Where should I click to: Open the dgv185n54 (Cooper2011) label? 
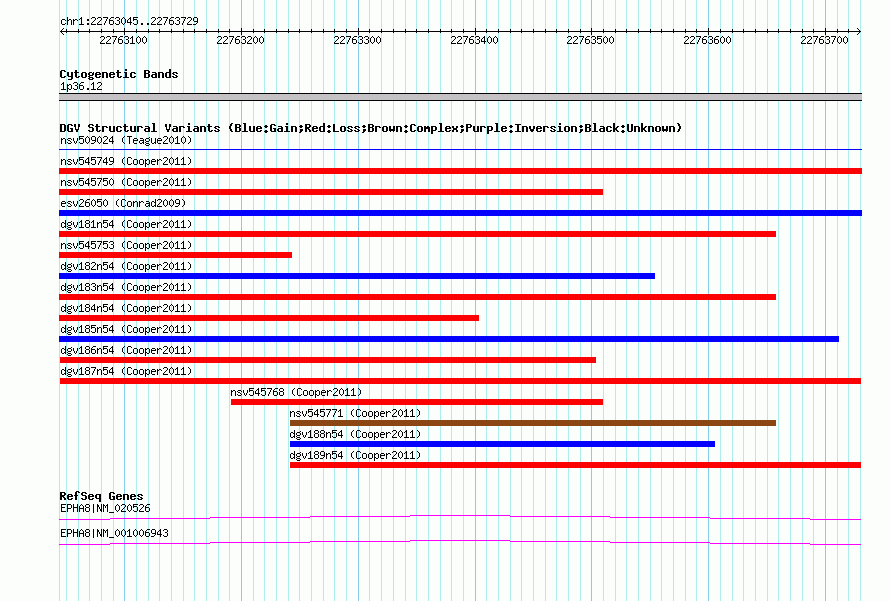(126, 329)
